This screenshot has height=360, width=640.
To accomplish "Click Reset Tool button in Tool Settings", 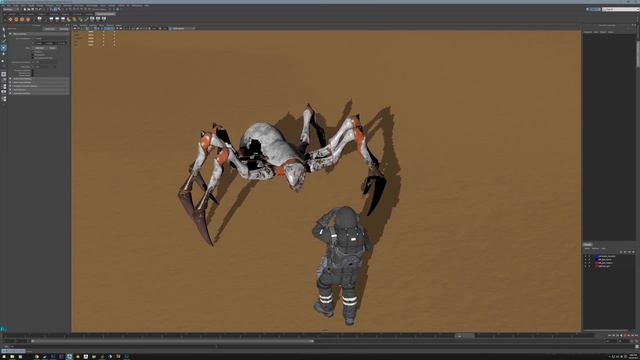I will [x=50, y=29].
